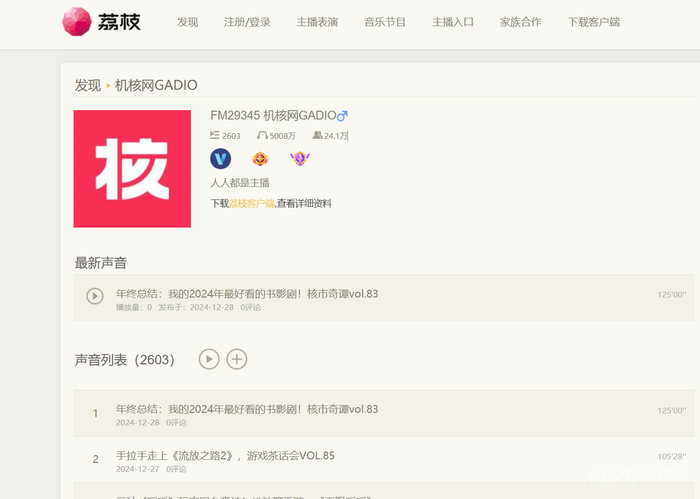Click the Lizhi (荔枝) logo
Image resolution: width=700 pixels, height=499 pixels.
[101, 21]
